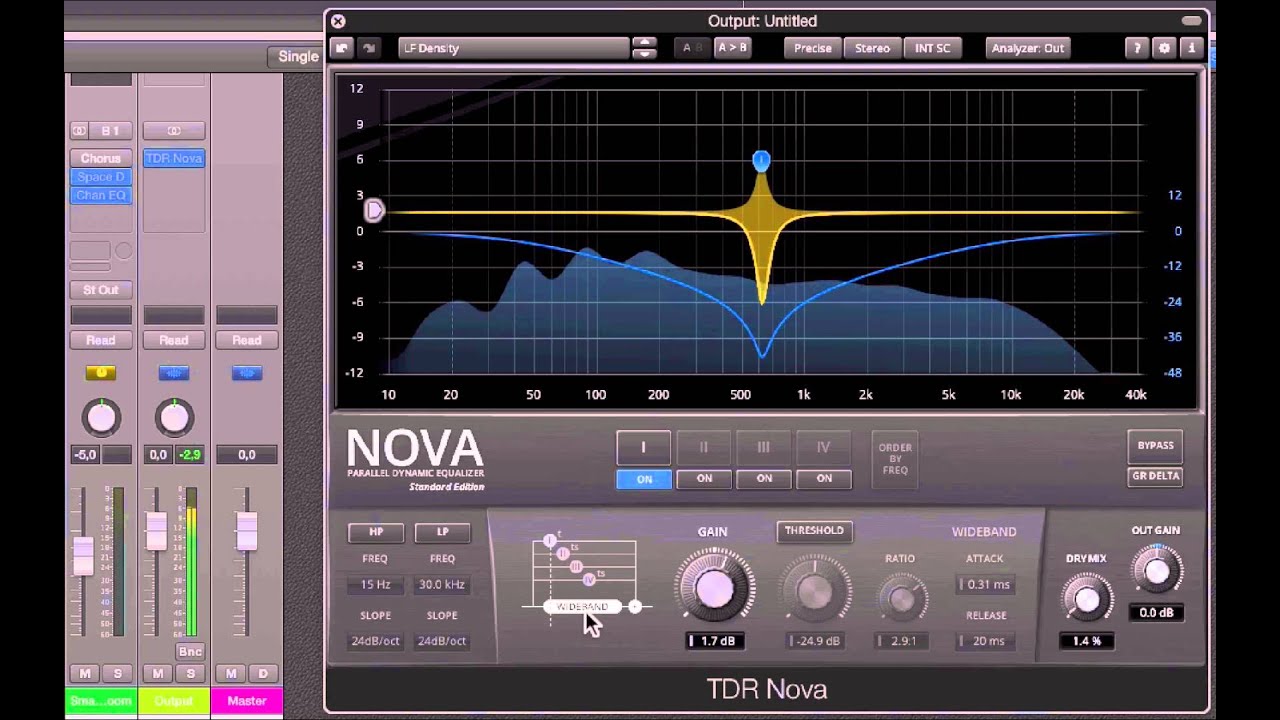Click the preset up/down stepper arrows
Viewport: 1280px width, 720px height.
click(x=645, y=48)
